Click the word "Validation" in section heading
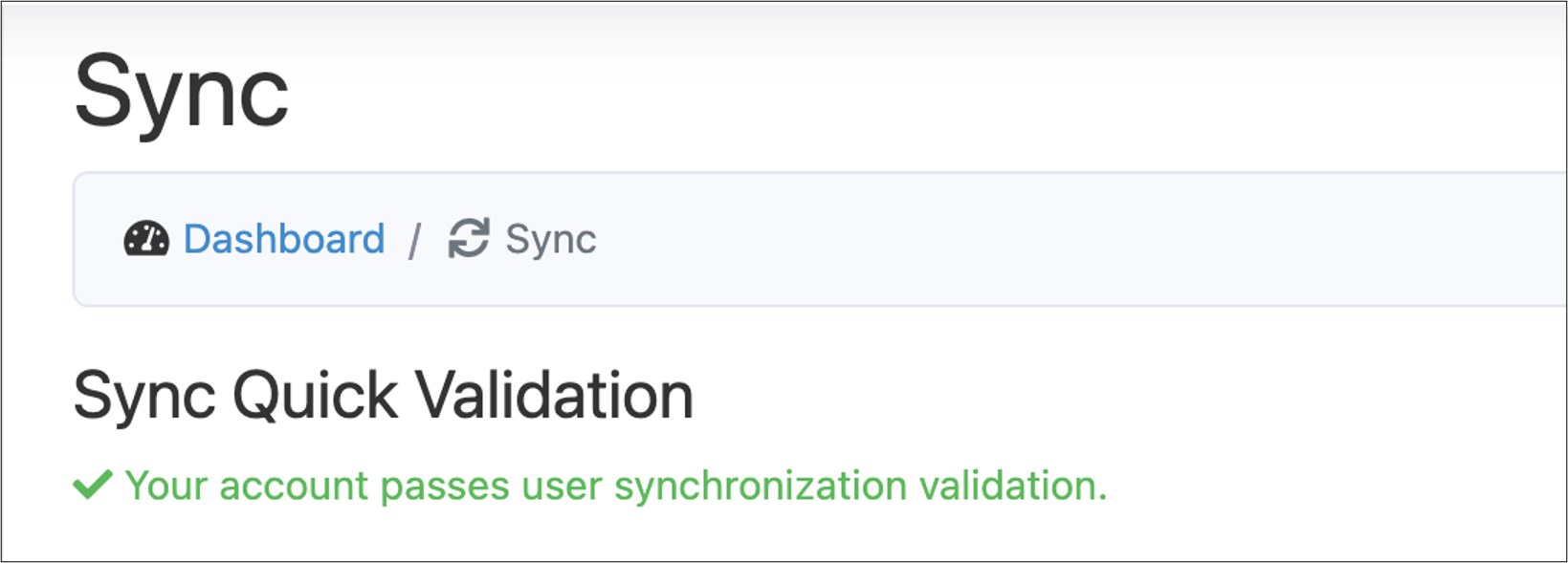 pos(555,394)
